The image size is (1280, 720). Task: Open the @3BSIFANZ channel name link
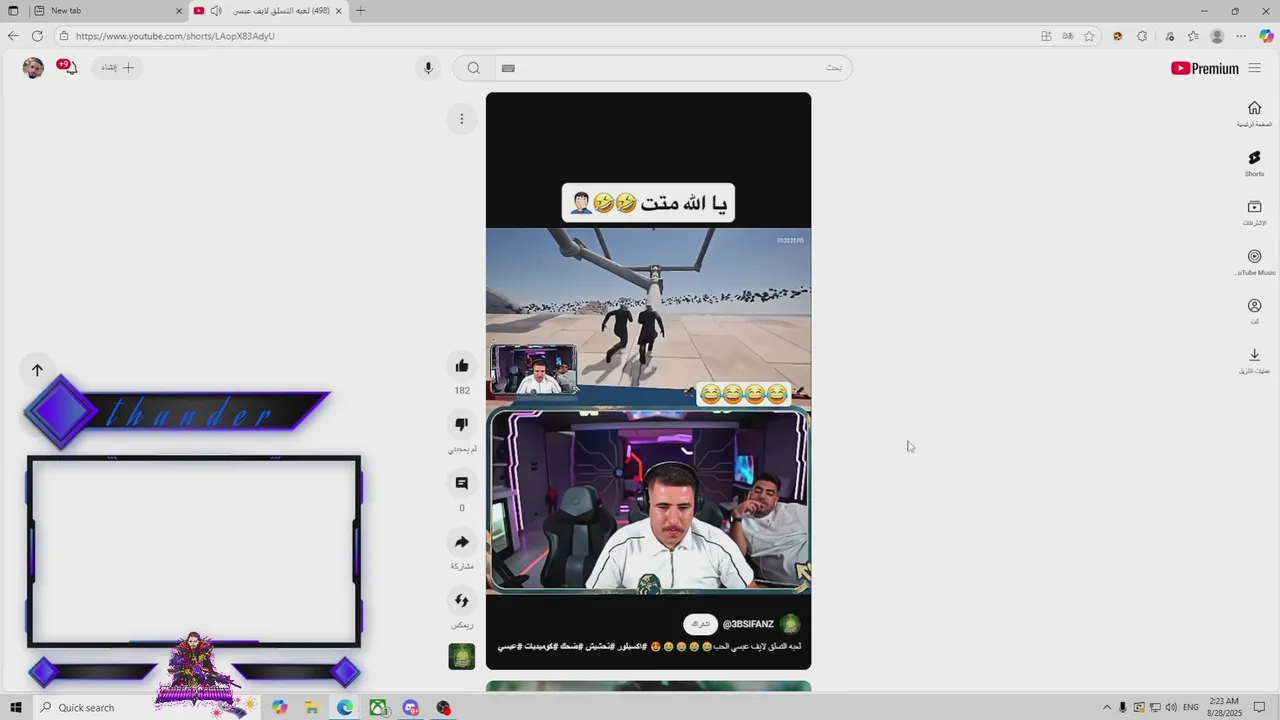coord(748,624)
